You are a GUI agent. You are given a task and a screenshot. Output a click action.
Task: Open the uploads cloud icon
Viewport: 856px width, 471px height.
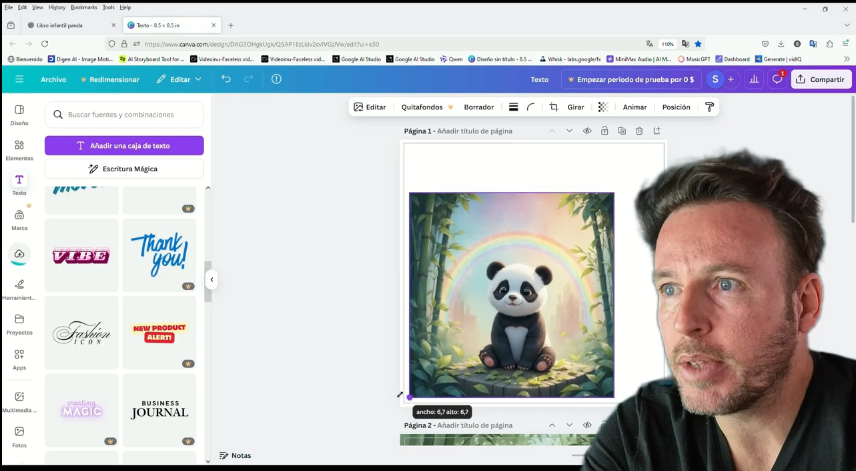pos(19,254)
